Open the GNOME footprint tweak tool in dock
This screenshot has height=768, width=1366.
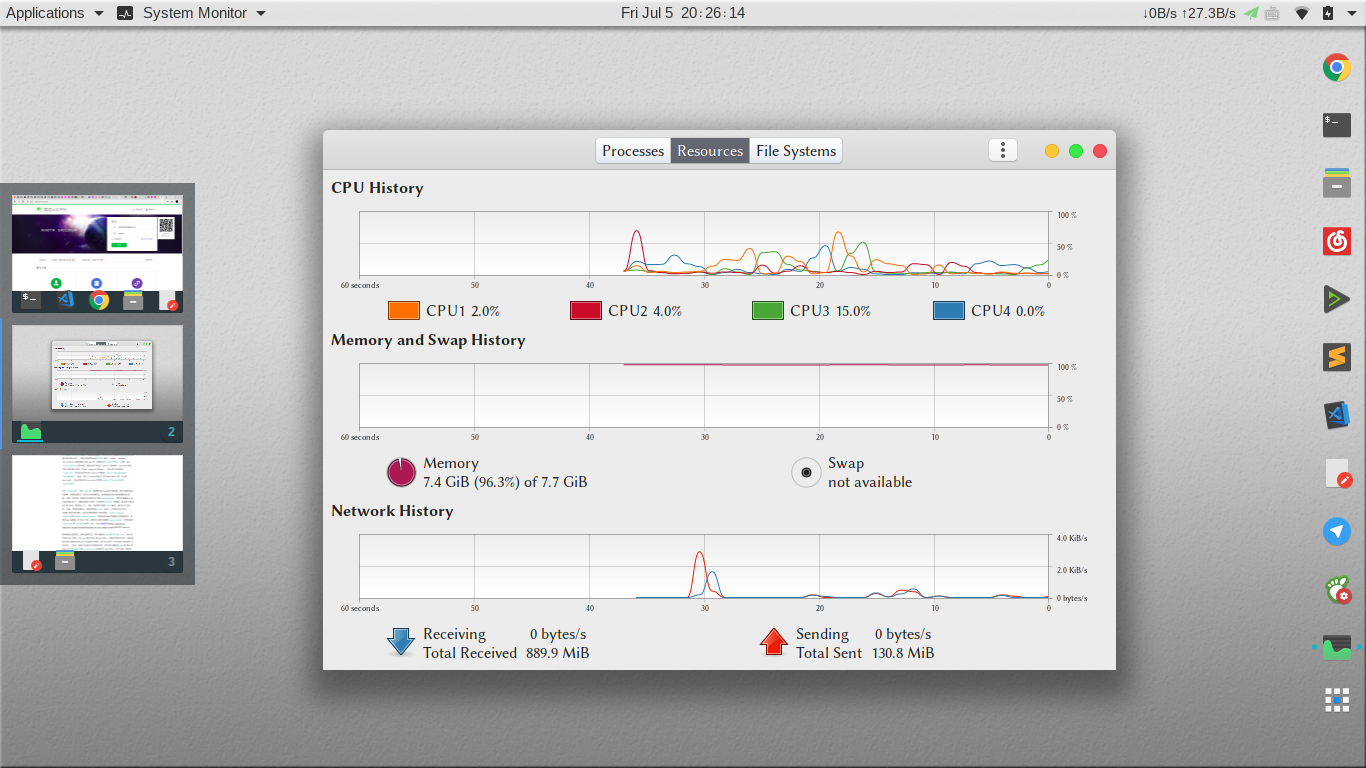[x=1337, y=589]
